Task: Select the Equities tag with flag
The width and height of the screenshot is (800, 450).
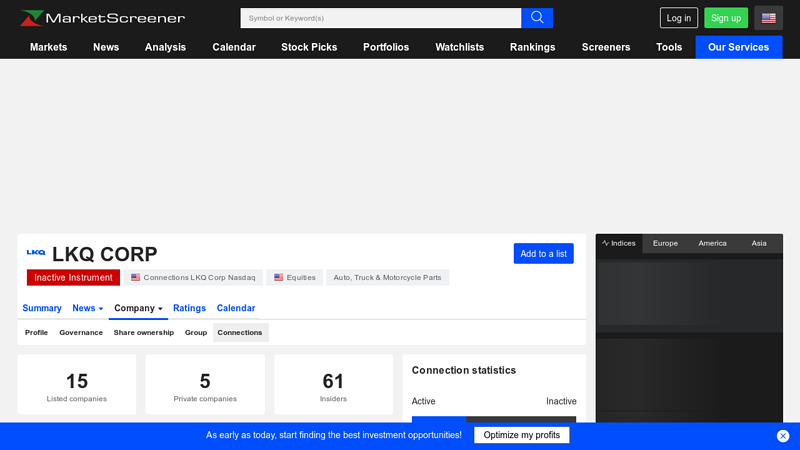Action: (x=295, y=277)
